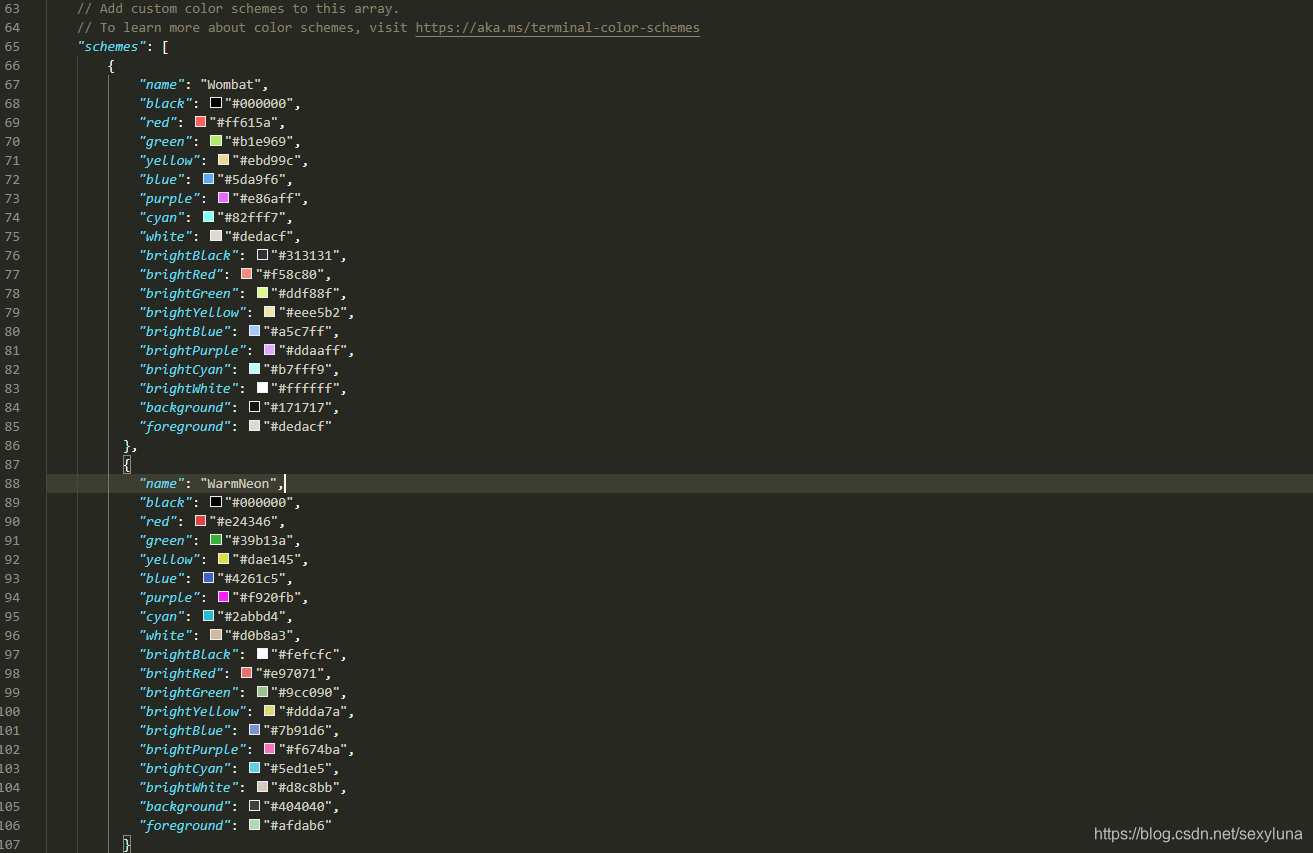Open the brightPurple swatch next to #ddaaff
This screenshot has width=1313, height=853.
click(269, 350)
